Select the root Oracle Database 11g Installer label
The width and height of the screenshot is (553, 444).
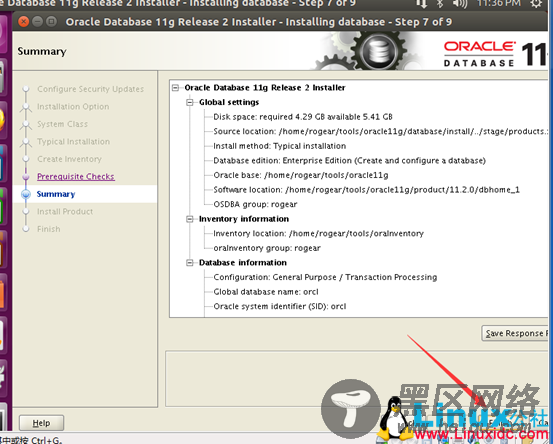click(265, 87)
